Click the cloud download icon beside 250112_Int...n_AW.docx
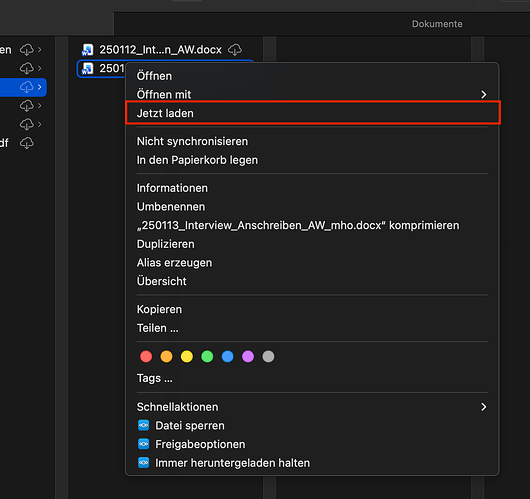The image size is (530, 499). (x=235, y=50)
